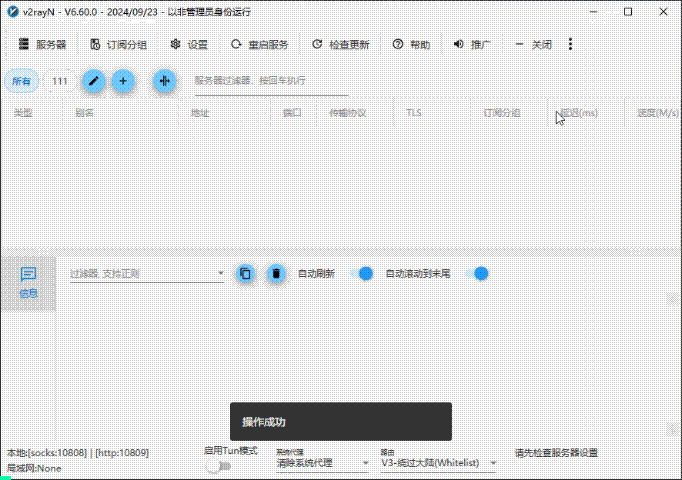Focus the server filter input field
Screen dimensions: 682x480
[x=271, y=81]
